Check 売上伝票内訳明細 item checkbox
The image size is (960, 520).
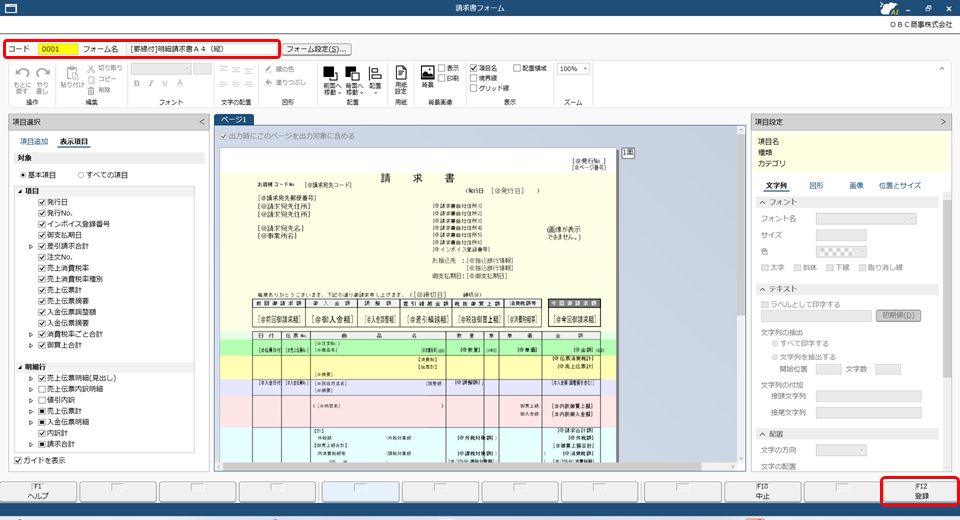pos(42,390)
